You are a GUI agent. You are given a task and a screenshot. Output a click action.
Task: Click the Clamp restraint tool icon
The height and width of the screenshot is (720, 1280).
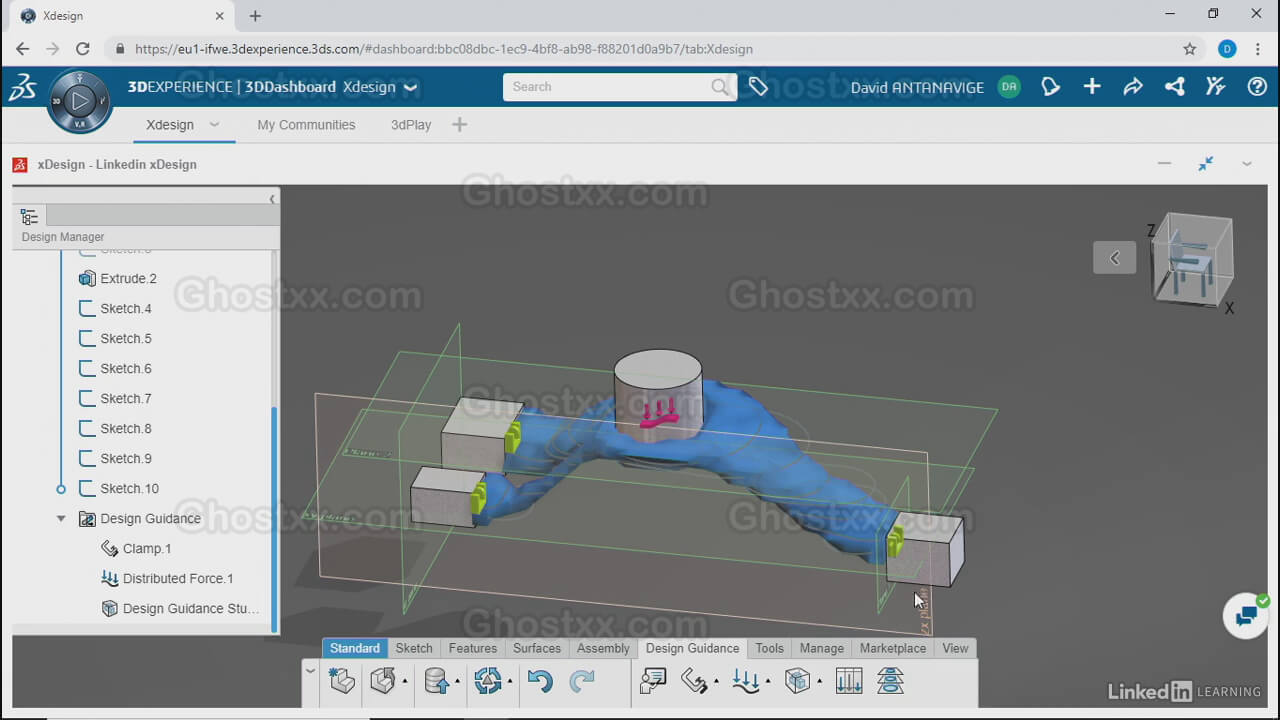click(694, 681)
